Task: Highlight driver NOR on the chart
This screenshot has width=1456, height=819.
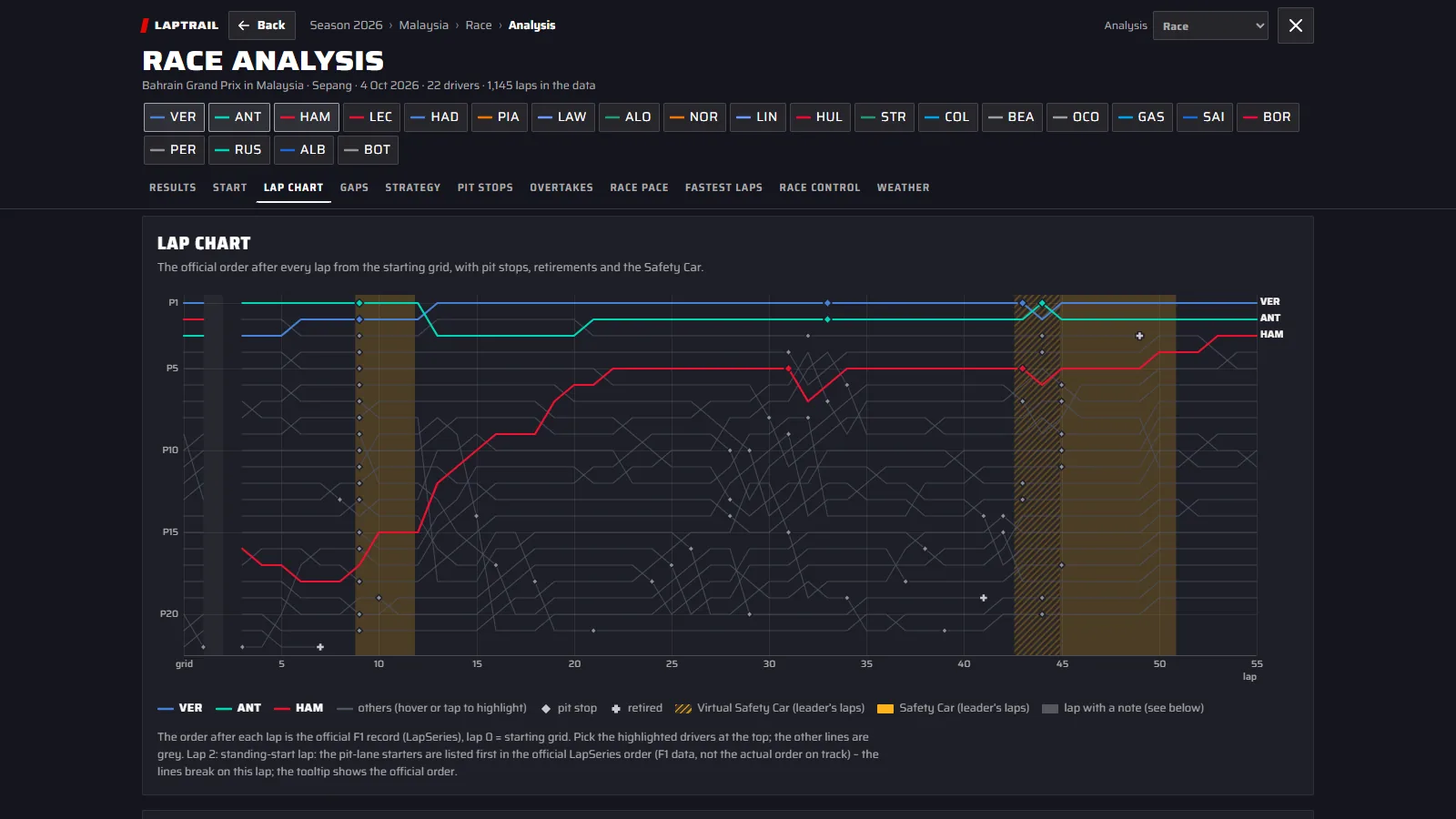Action: pyautogui.click(x=694, y=117)
